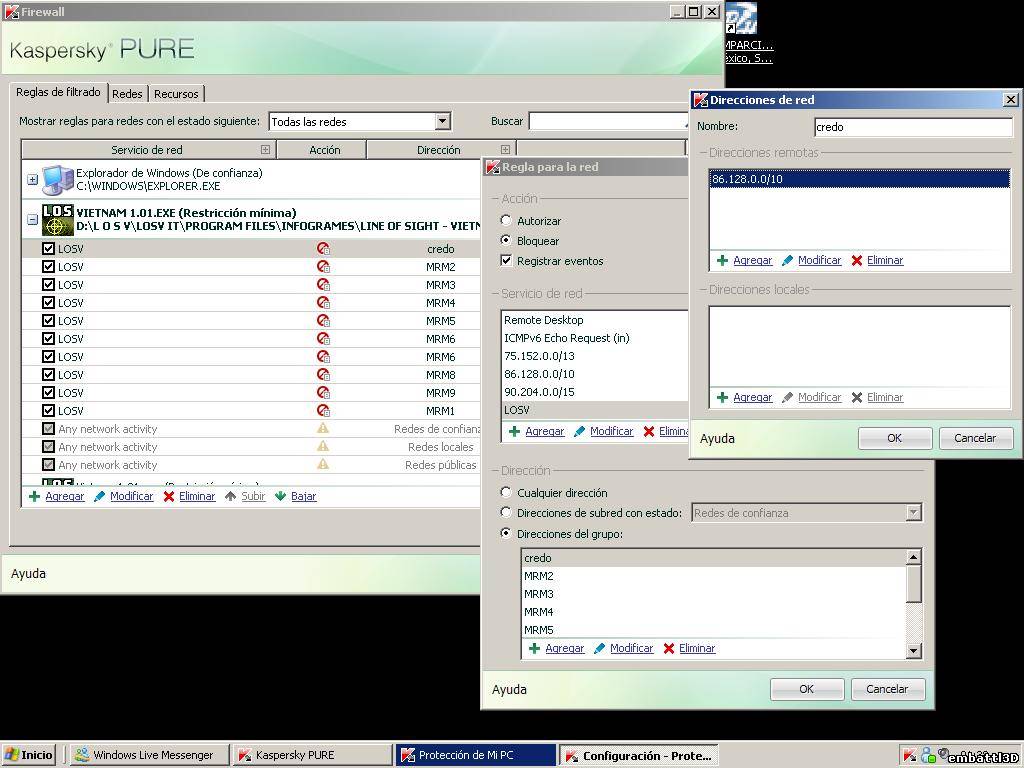Viewport: 1024px width, 768px height.
Task: Open the Redes de confianza subnet status dropdown
Action: pyautogui.click(x=914, y=513)
